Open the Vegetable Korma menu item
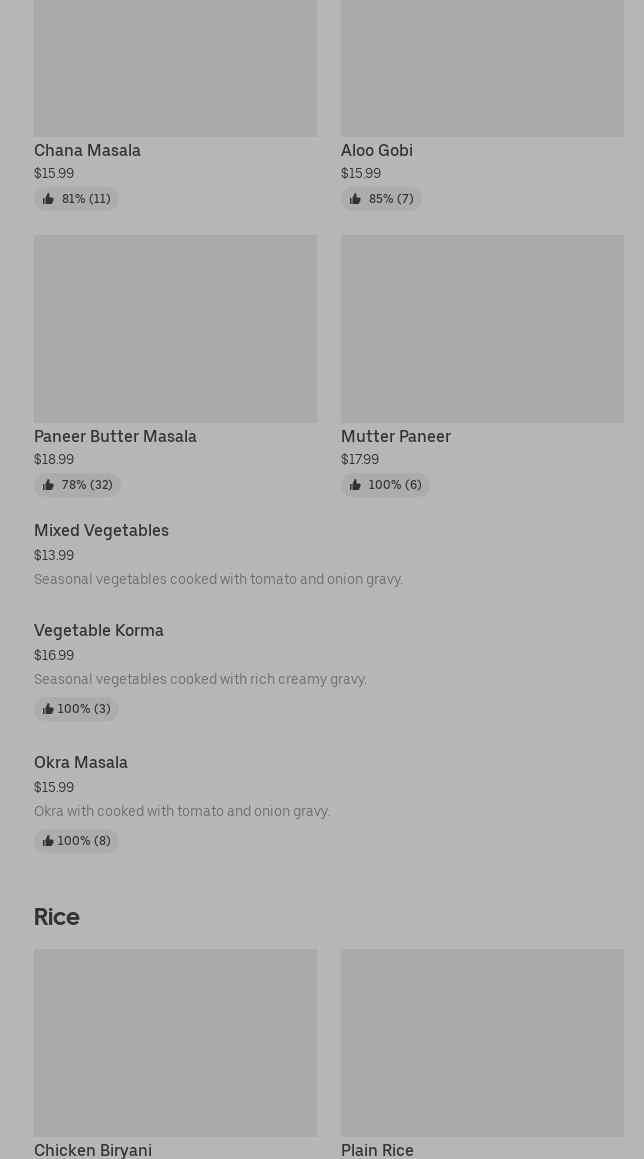The height and width of the screenshot is (1159, 644). (x=98, y=630)
